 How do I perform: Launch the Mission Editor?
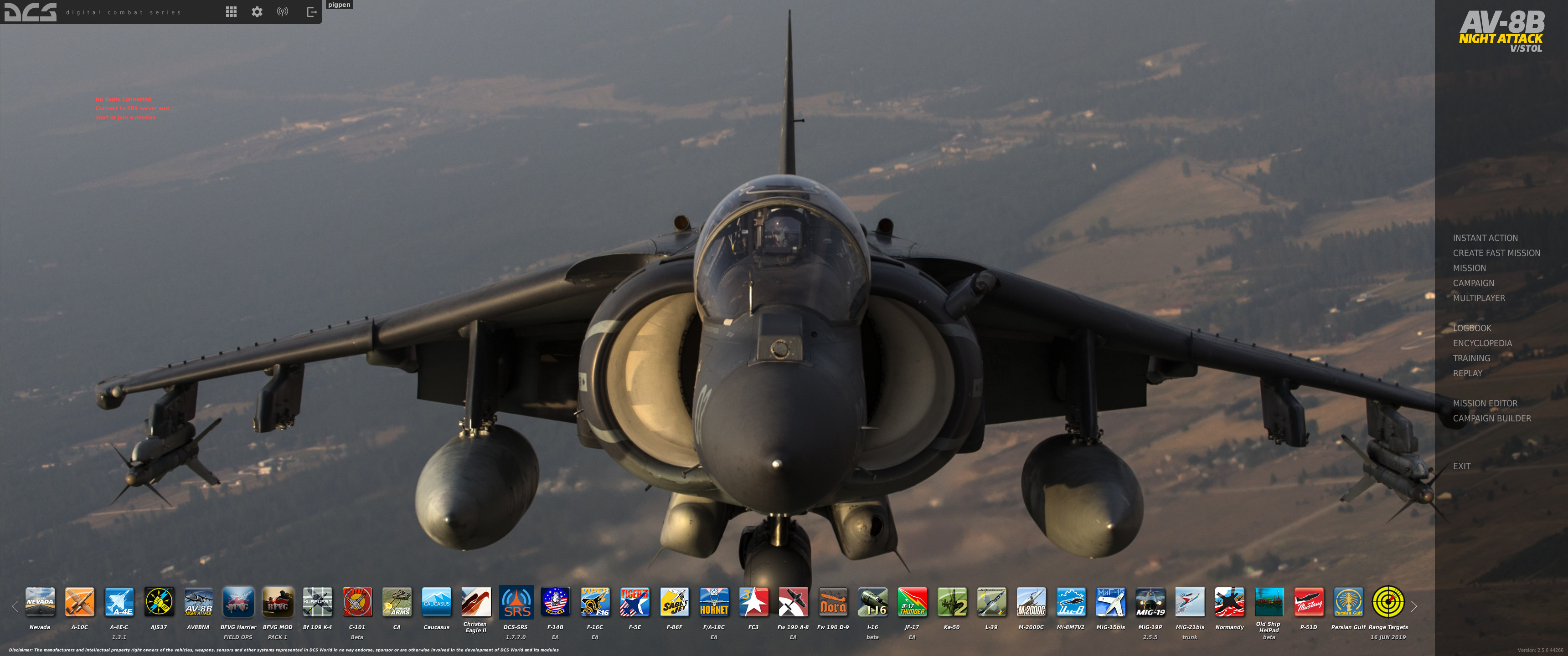[1485, 404]
